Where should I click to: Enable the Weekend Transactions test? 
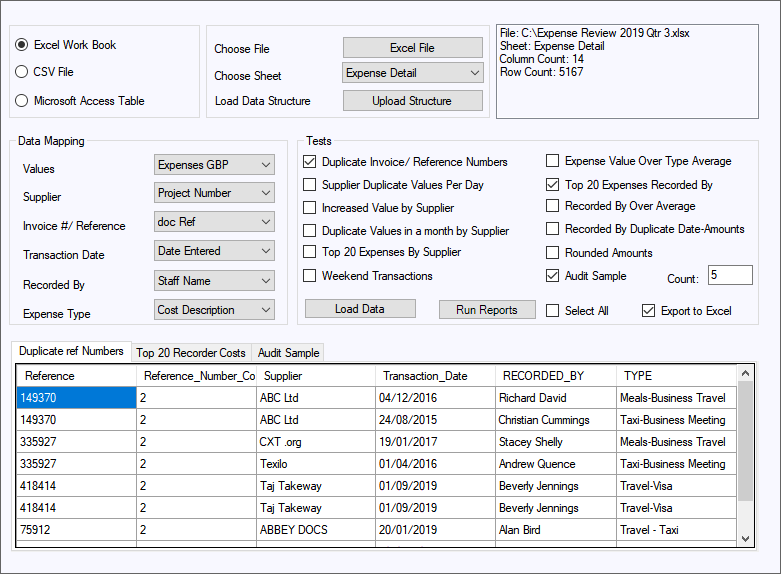click(x=310, y=275)
